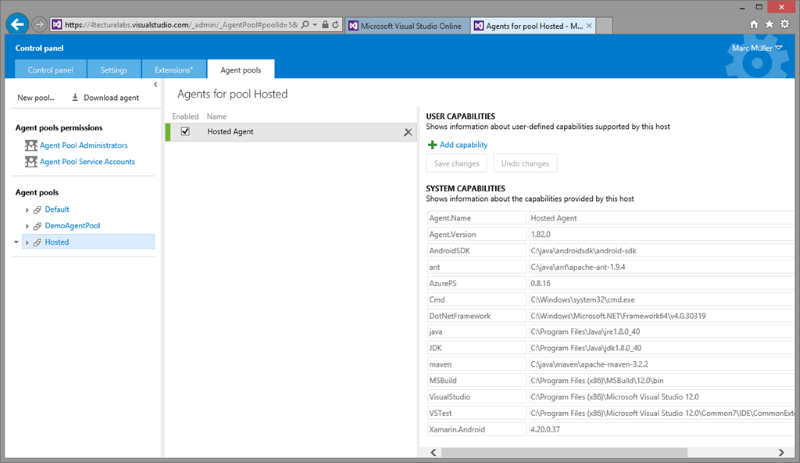Click the VisualStudio capability path value
Viewport: 800px width, 463px height.
pos(614,397)
